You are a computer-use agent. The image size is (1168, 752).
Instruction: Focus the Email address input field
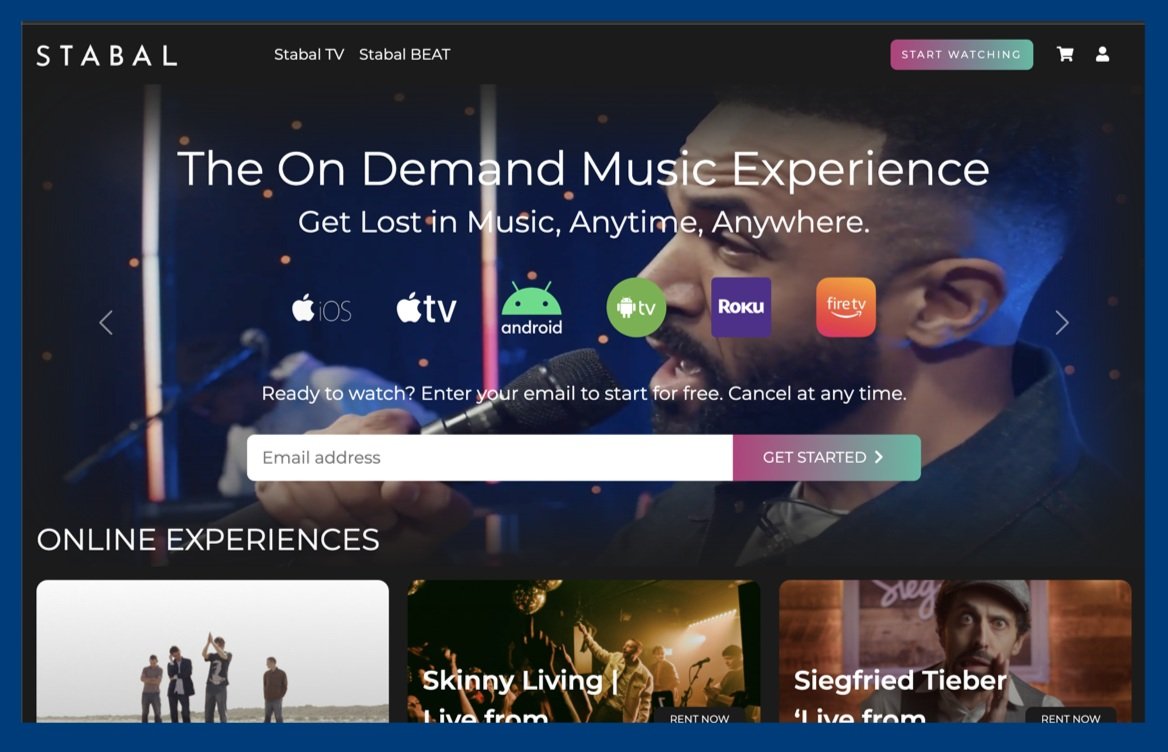click(x=490, y=457)
